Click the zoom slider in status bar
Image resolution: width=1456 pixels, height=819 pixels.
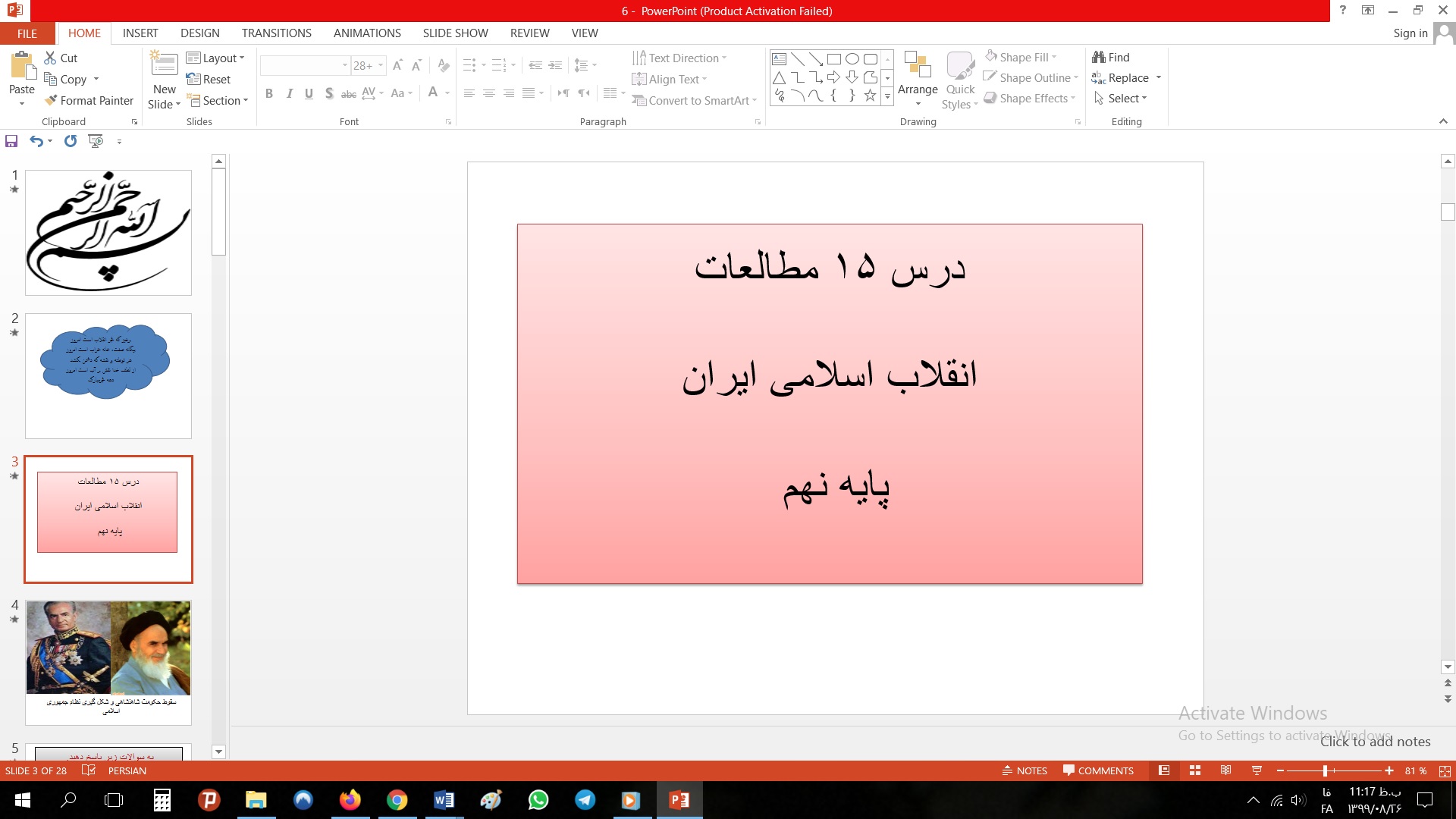tap(1325, 770)
